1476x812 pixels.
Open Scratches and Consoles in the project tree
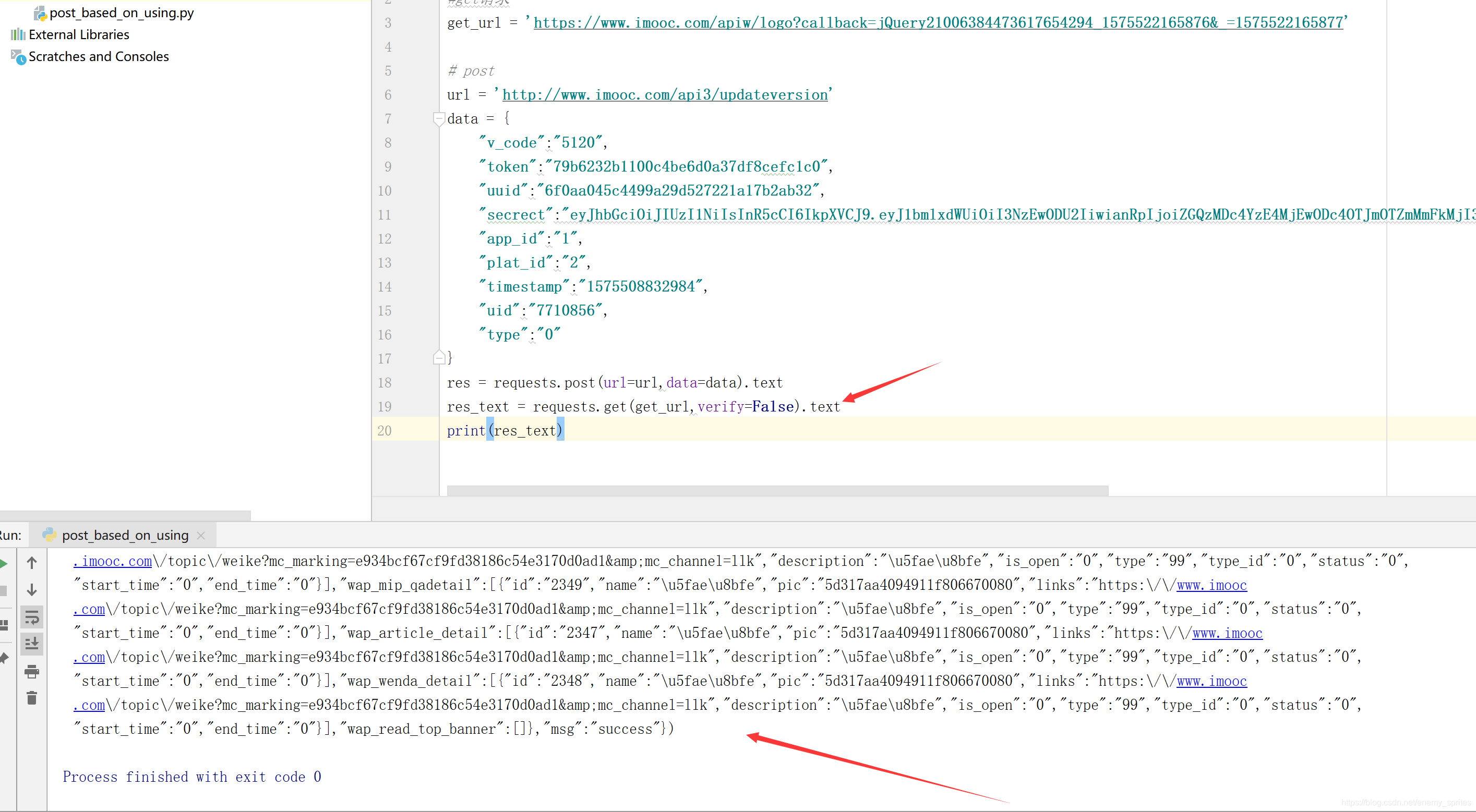point(99,57)
